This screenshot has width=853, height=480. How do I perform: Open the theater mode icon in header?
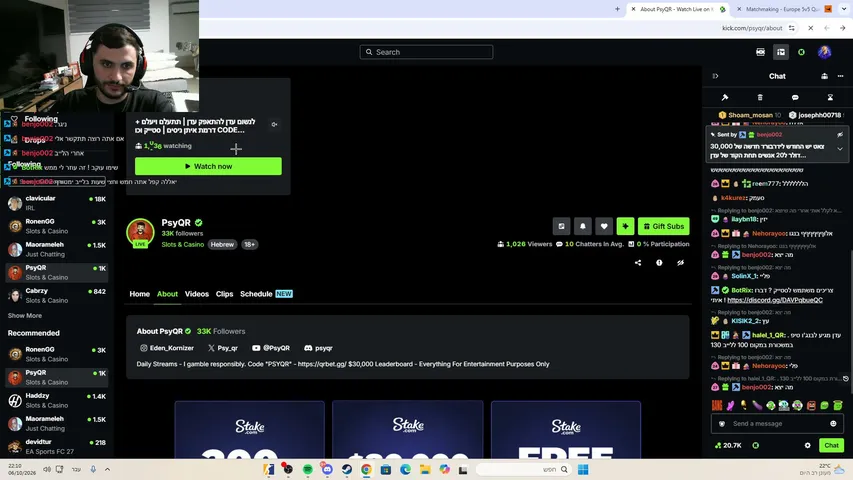760,52
